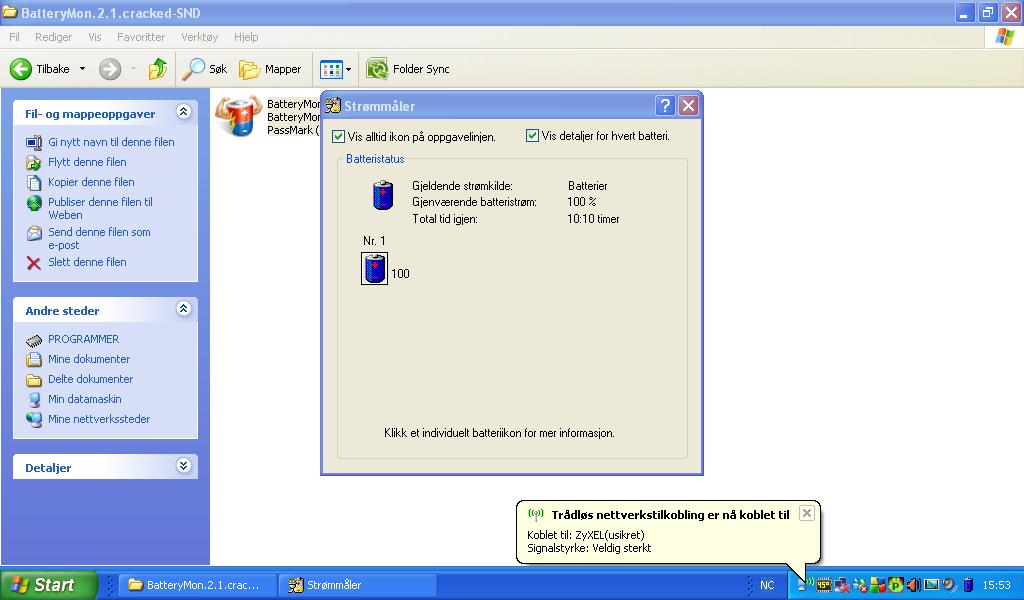Viewport: 1024px width, 600px height.
Task: Open Mine dokumenter
Action: point(89,359)
